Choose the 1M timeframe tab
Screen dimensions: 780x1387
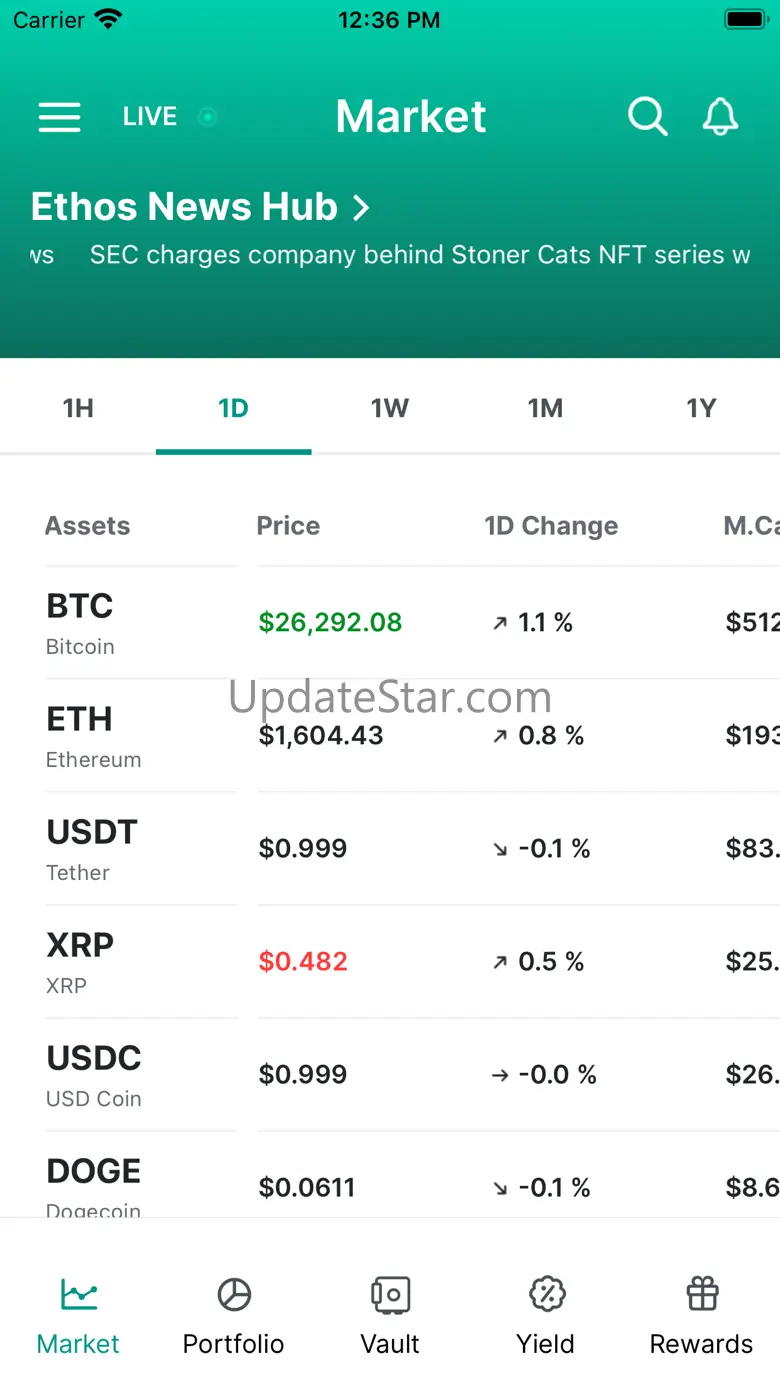coord(546,408)
